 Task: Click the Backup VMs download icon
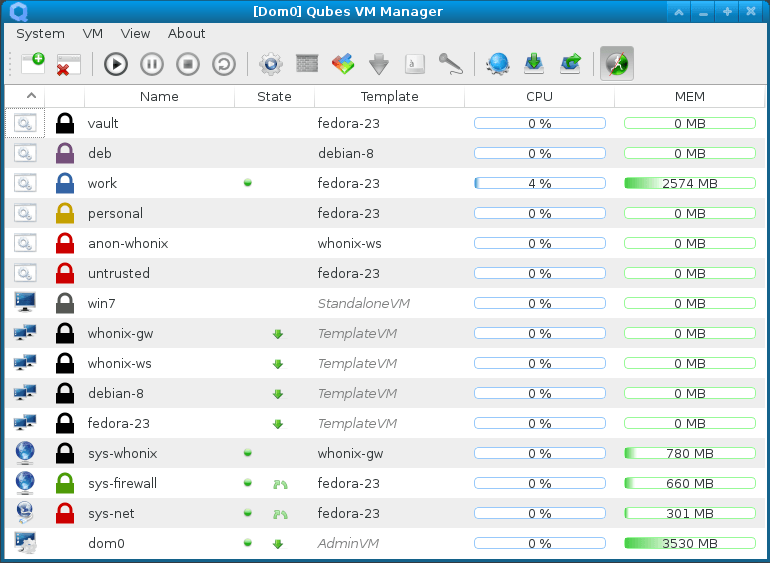coord(534,64)
